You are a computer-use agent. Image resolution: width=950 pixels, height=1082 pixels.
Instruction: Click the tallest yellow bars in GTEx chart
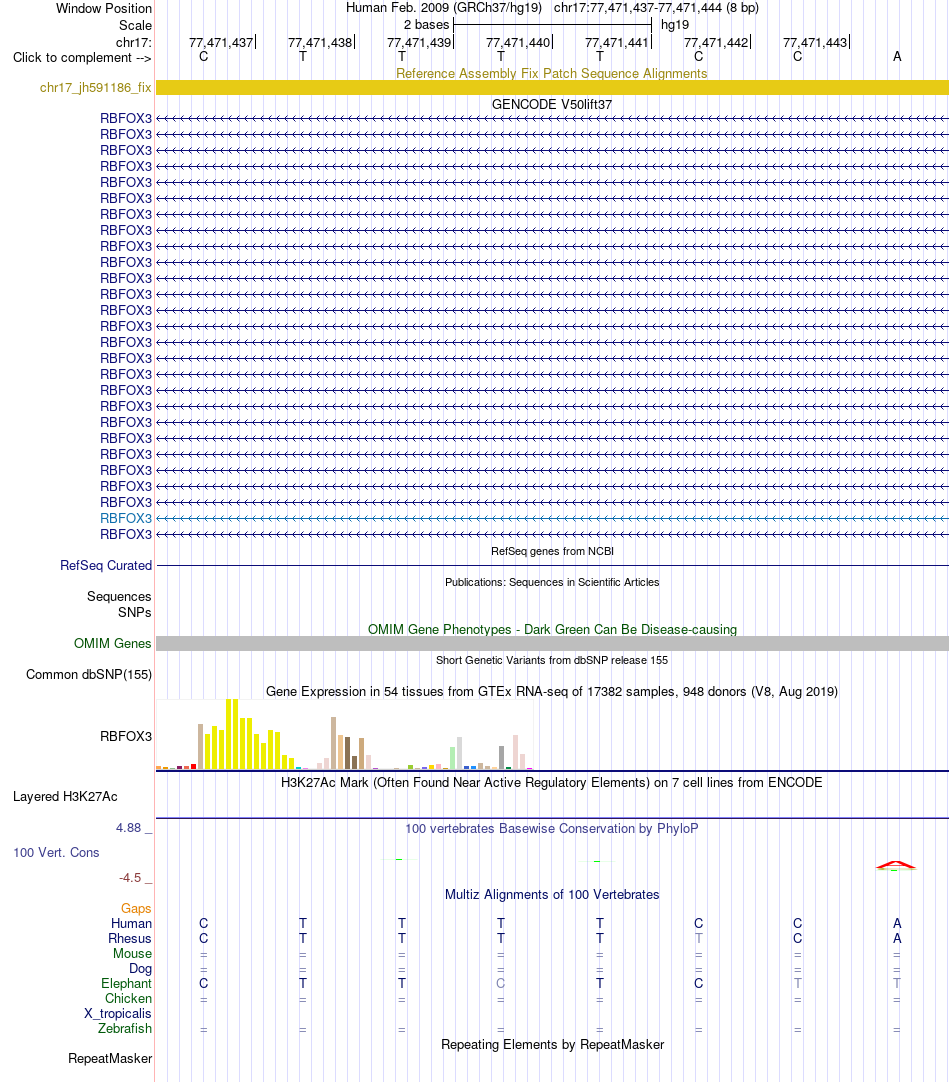[232, 734]
